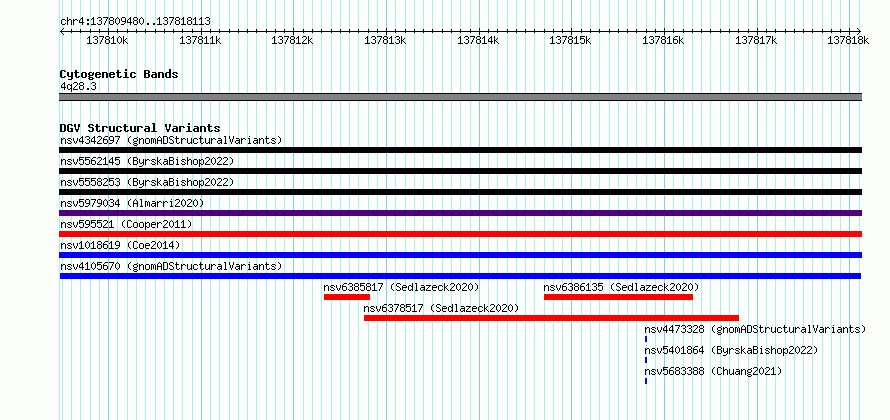The height and width of the screenshot is (420, 890).
Task: Open nsv6378517 (Sedlazeck2020) label
Action: pyautogui.click(x=441, y=308)
